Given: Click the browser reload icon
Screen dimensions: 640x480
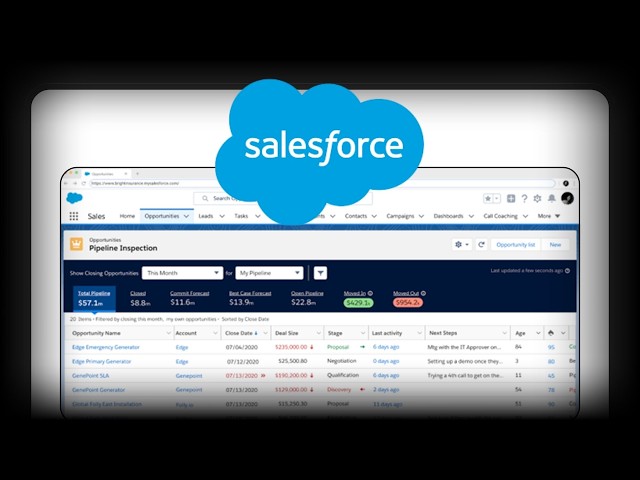Looking at the screenshot, I should pyautogui.click(x=84, y=183).
